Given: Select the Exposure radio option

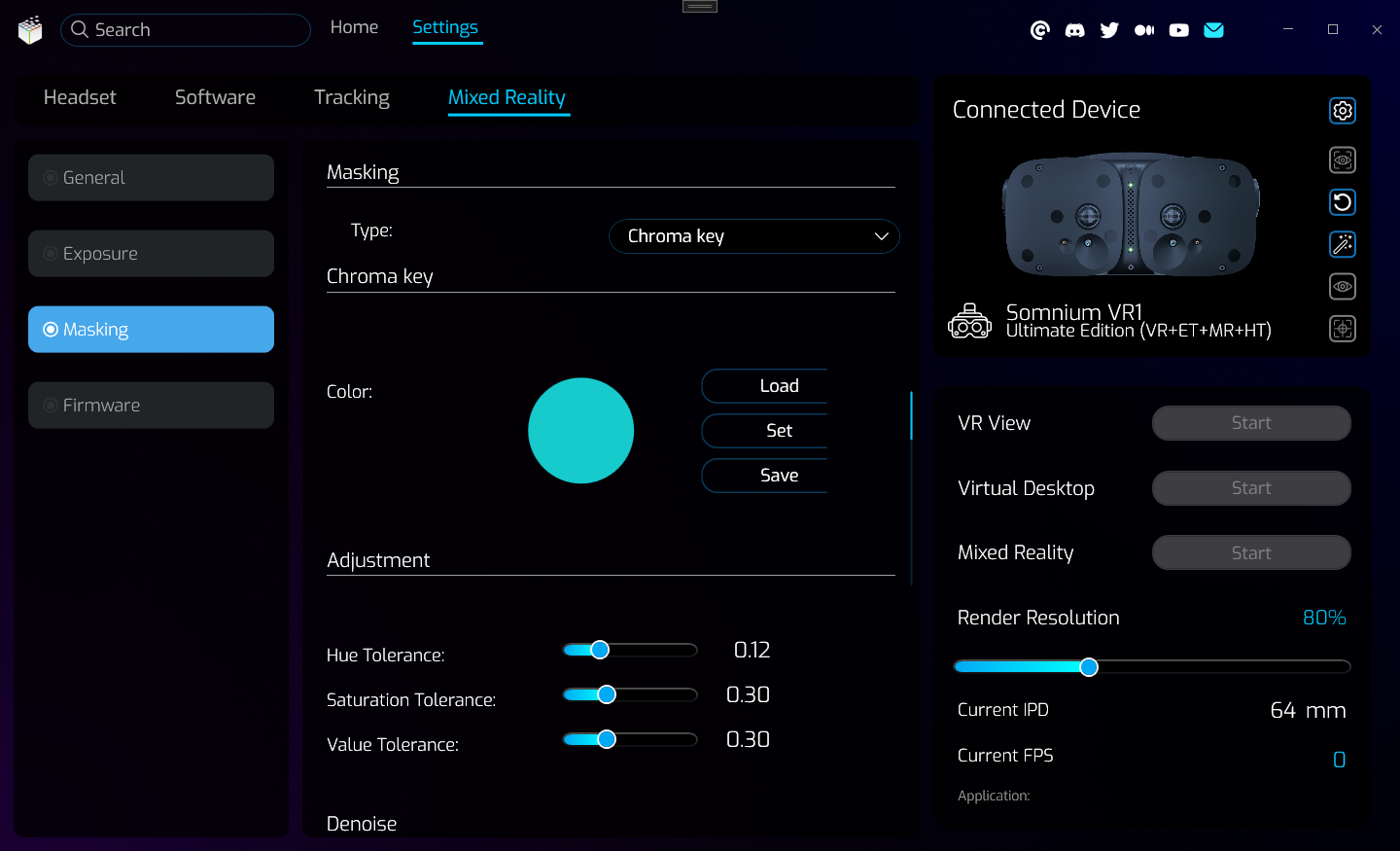Looking at the screenshot, I should click(151, 254).
